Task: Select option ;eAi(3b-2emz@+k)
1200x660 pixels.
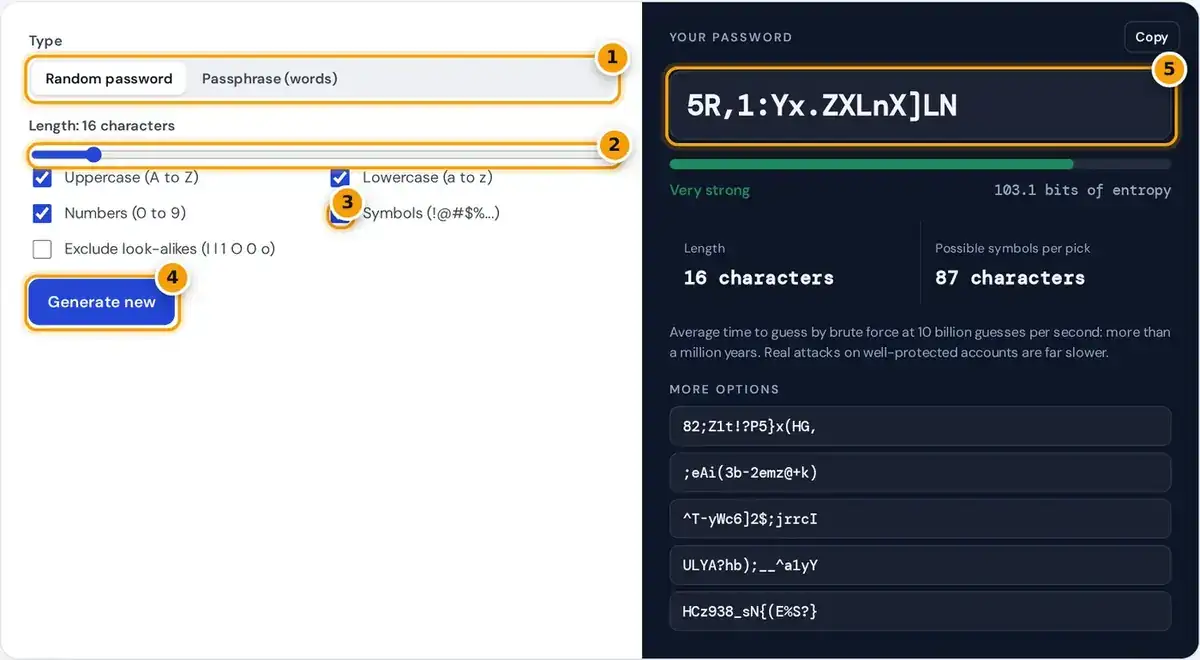Action: [920, 472]
